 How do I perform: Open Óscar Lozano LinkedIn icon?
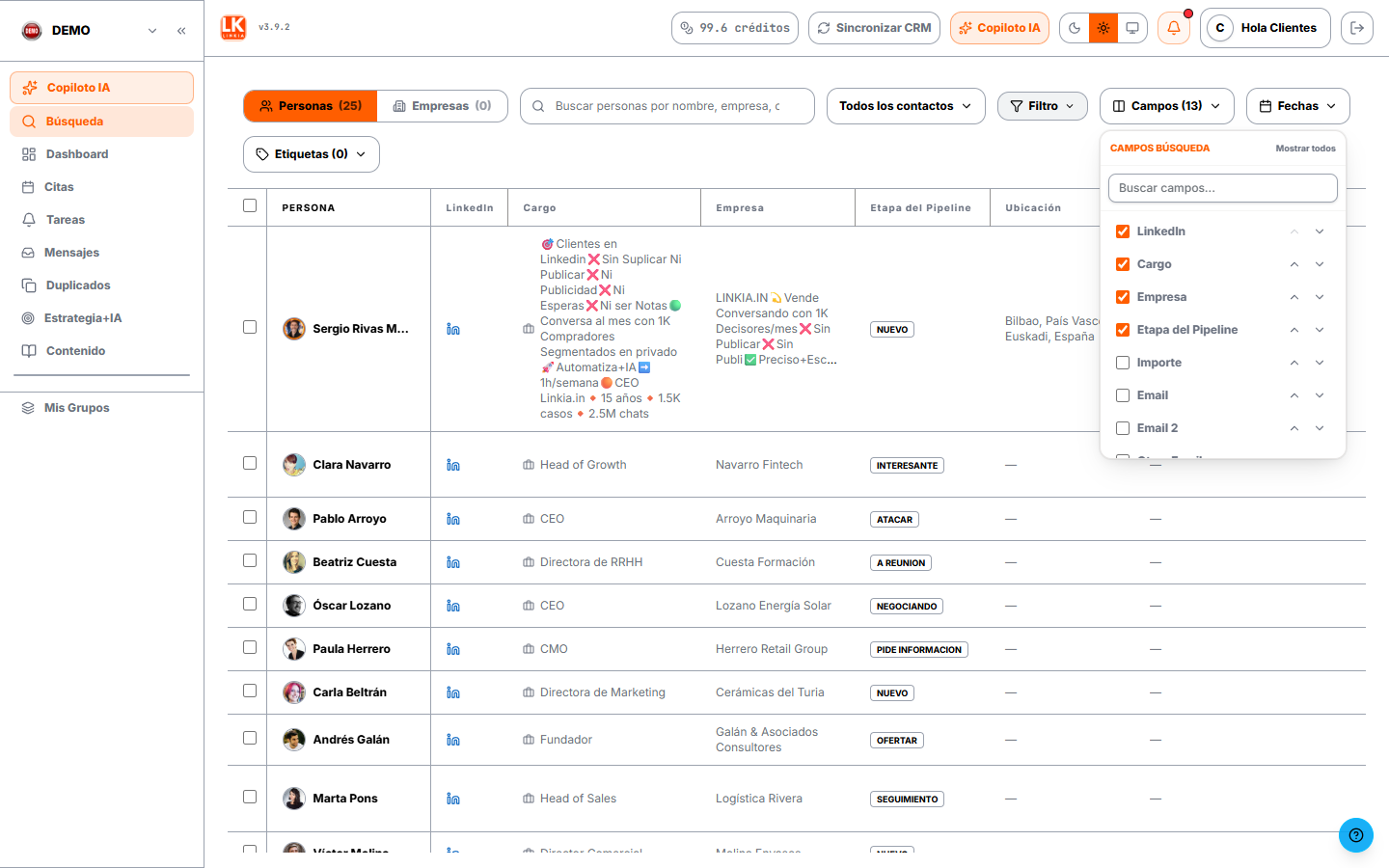453,606
